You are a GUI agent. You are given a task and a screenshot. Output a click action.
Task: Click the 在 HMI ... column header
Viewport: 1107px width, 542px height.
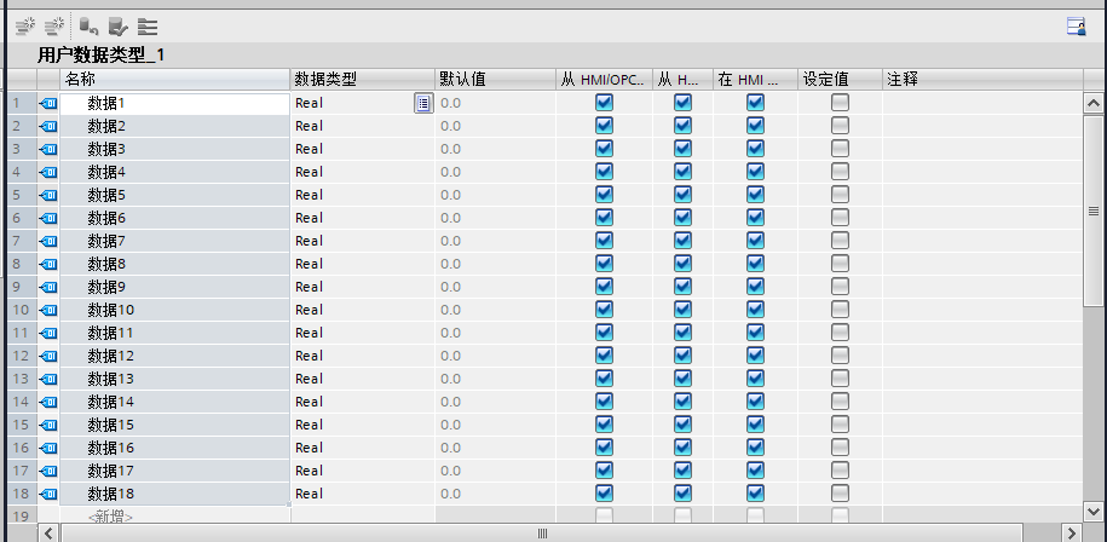pyautogui.click(x=755, y=79)
